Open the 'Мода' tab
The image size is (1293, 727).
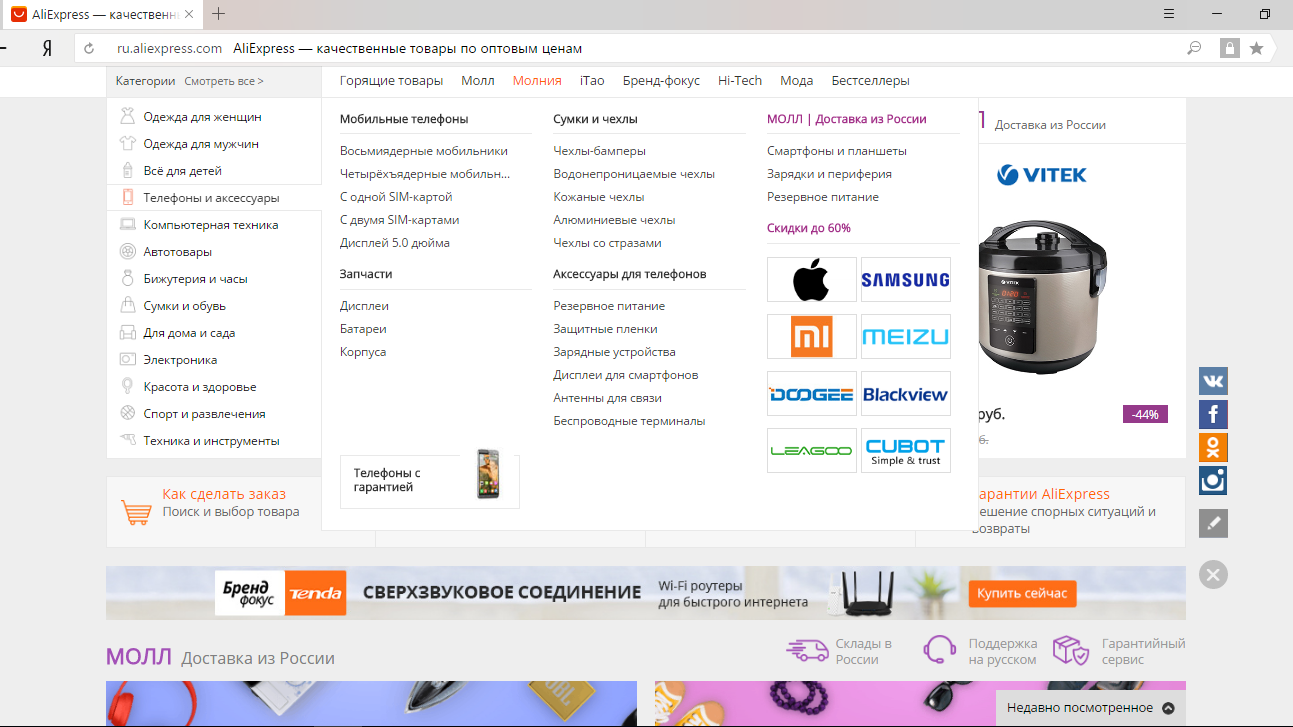point(796,81)
